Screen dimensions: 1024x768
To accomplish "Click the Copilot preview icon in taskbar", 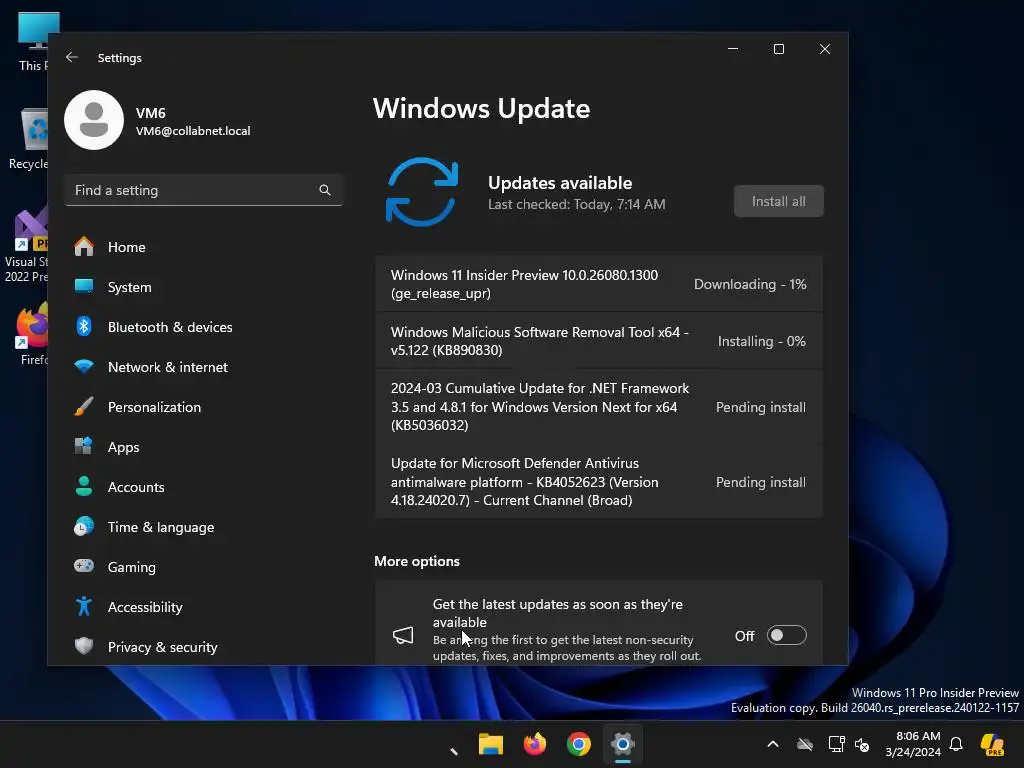I will pyautogui.click(x=993, y=744).
